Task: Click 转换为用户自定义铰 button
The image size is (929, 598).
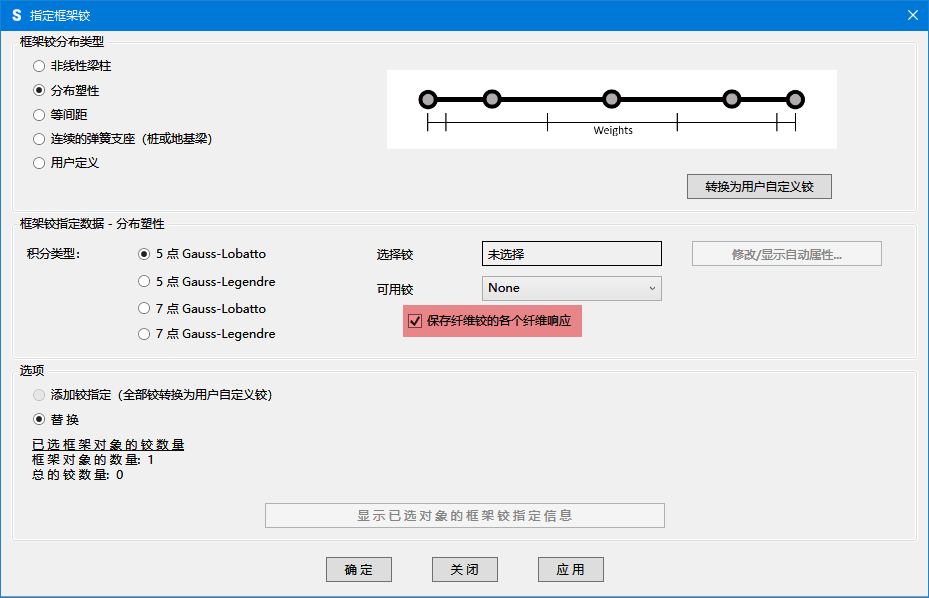Action: click(x=759, y=187)
